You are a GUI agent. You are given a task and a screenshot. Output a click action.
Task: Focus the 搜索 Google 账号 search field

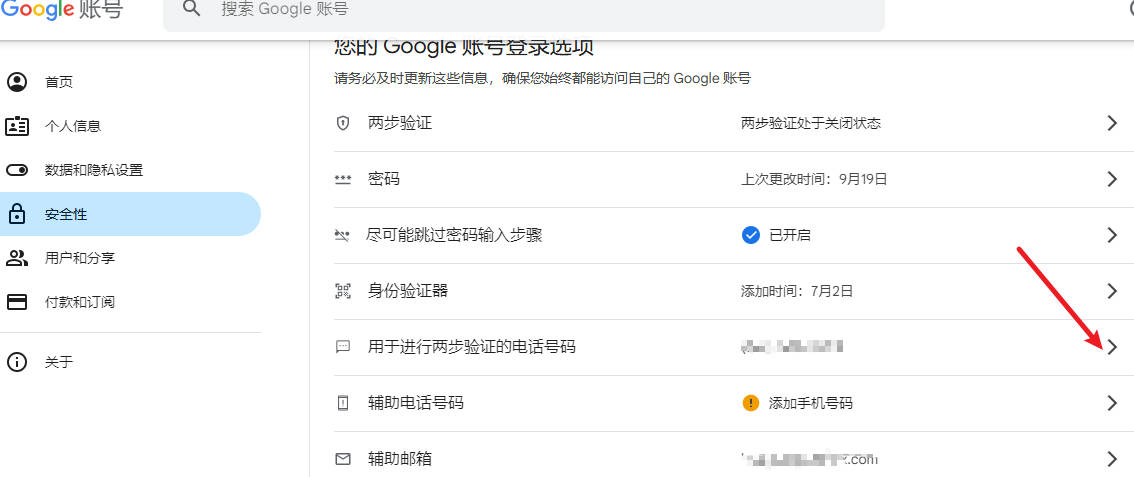pyautogui.click(x=524, y=14)
